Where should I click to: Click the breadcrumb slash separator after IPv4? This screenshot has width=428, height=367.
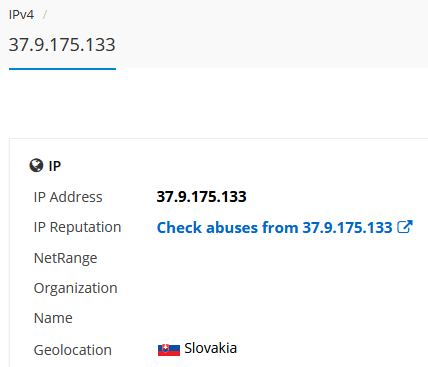[45, 15]
